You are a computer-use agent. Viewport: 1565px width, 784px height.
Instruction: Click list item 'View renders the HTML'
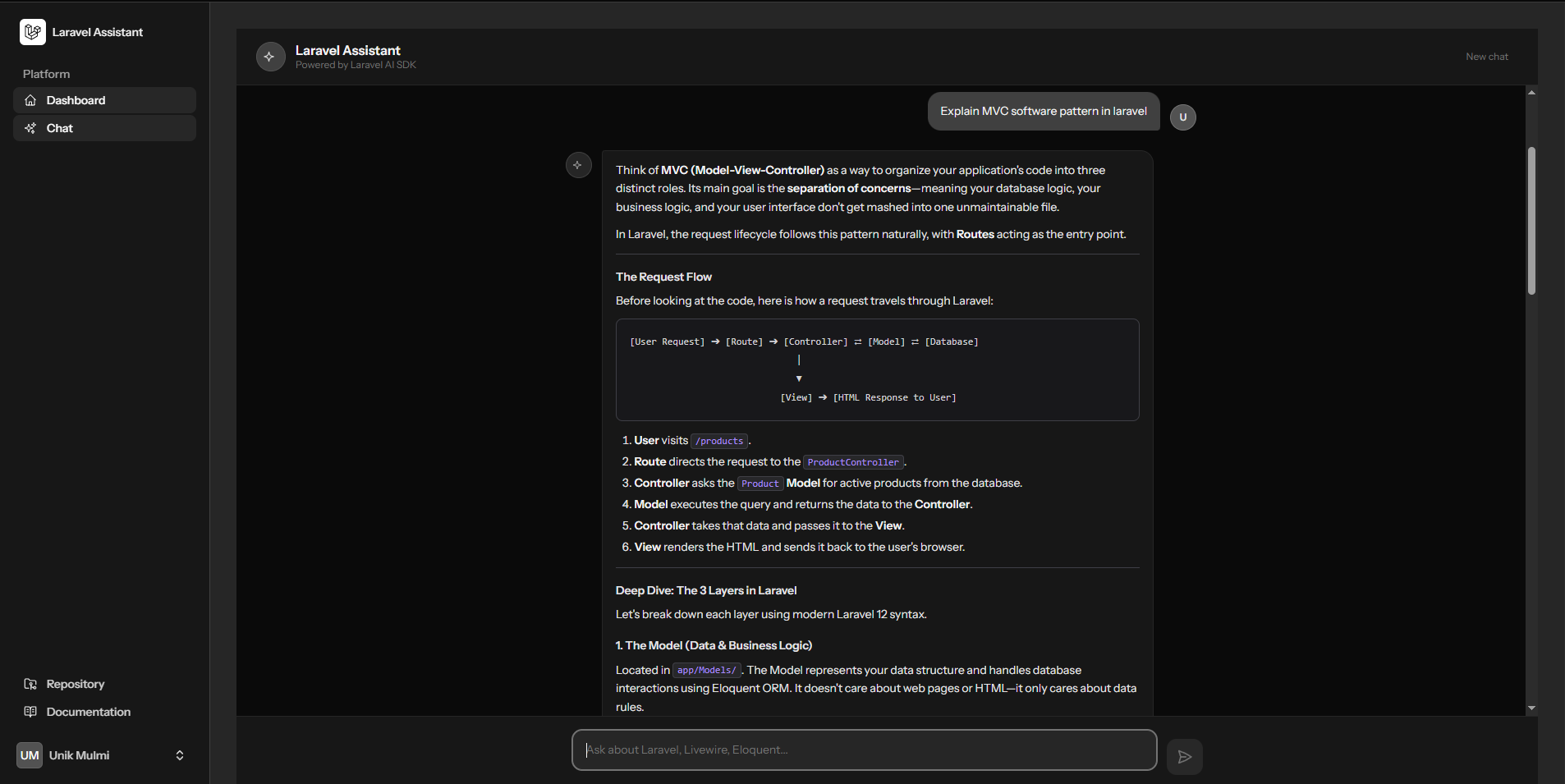[x=800, y=547]
